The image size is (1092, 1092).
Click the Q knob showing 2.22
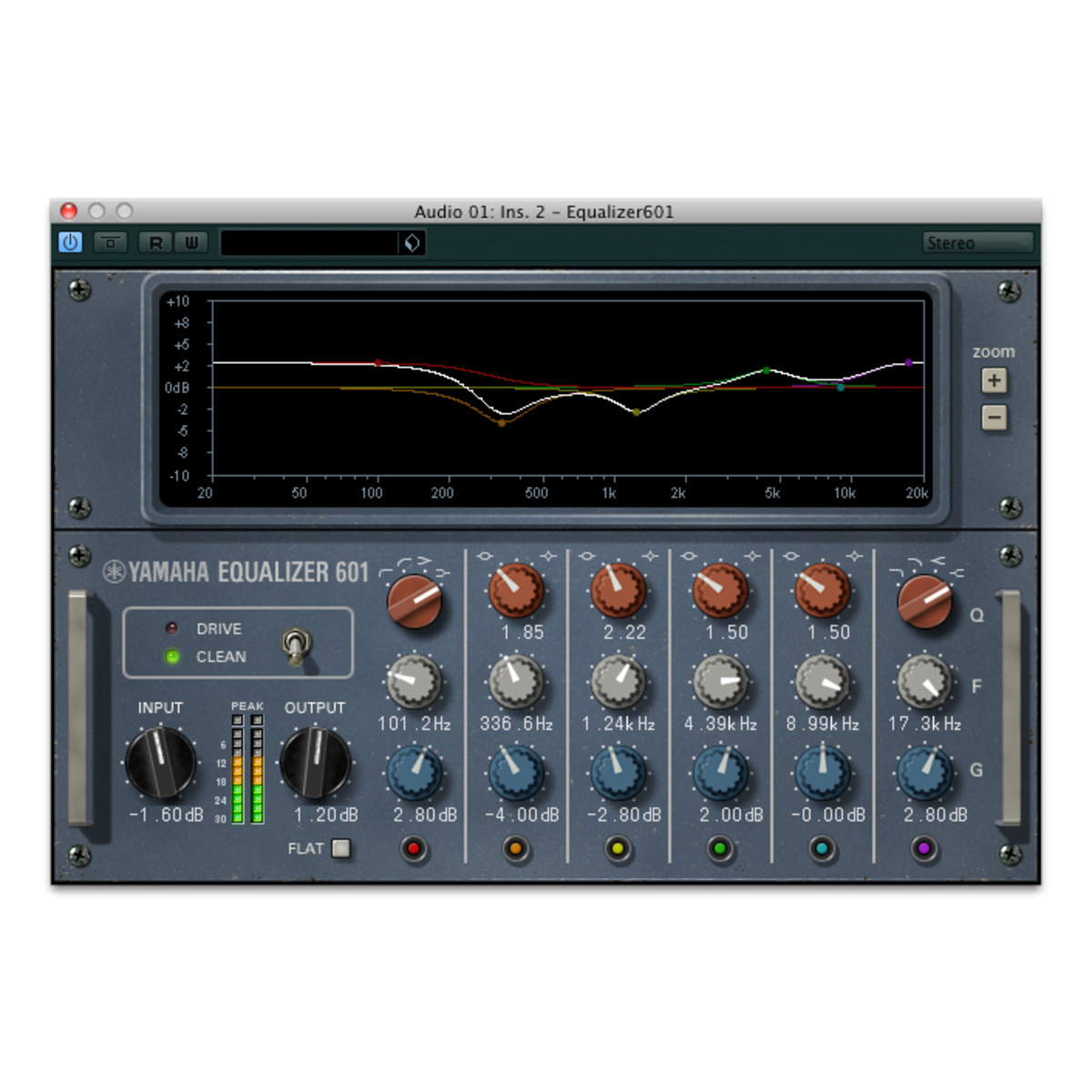click(x=618, y=590)
